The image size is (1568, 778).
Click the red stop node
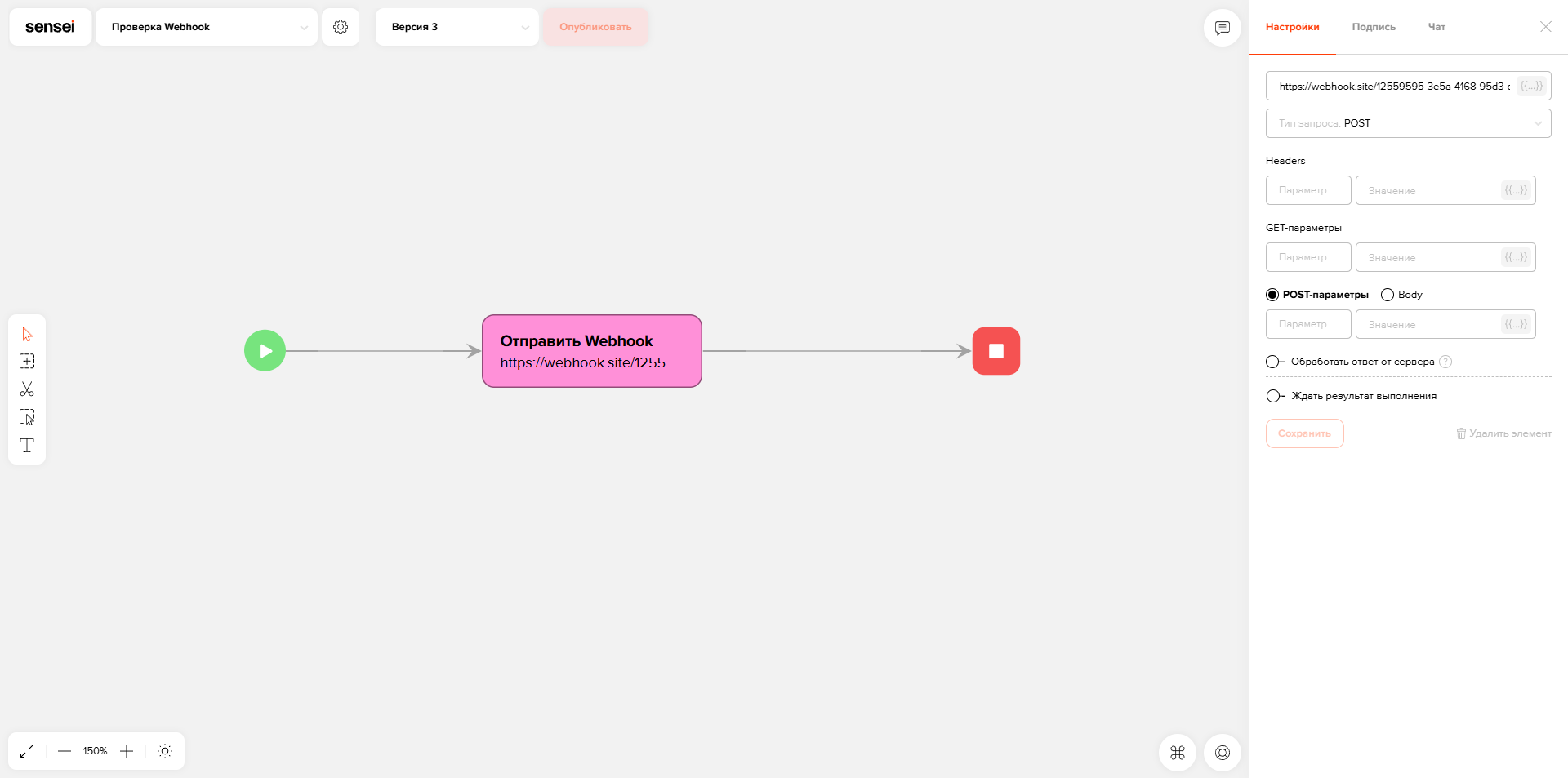pos(996,351)
